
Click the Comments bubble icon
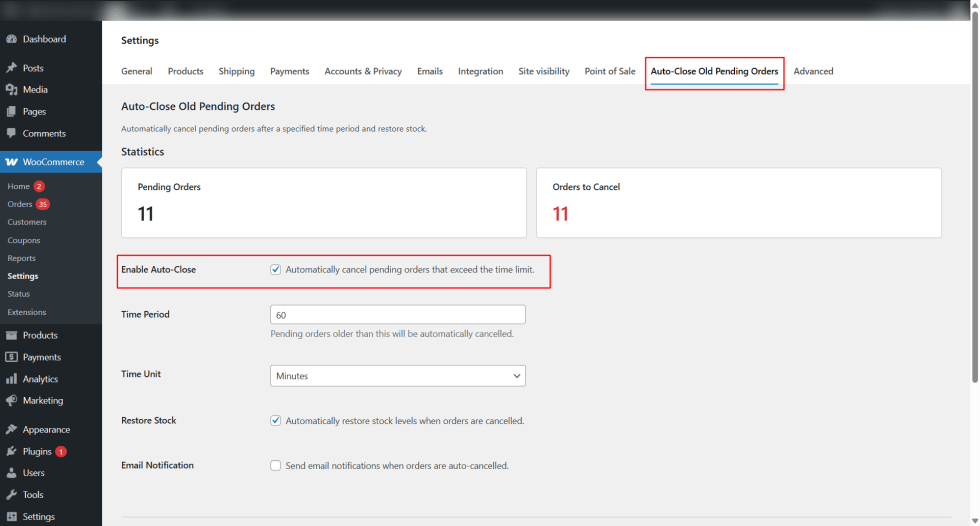coord(11,133)
